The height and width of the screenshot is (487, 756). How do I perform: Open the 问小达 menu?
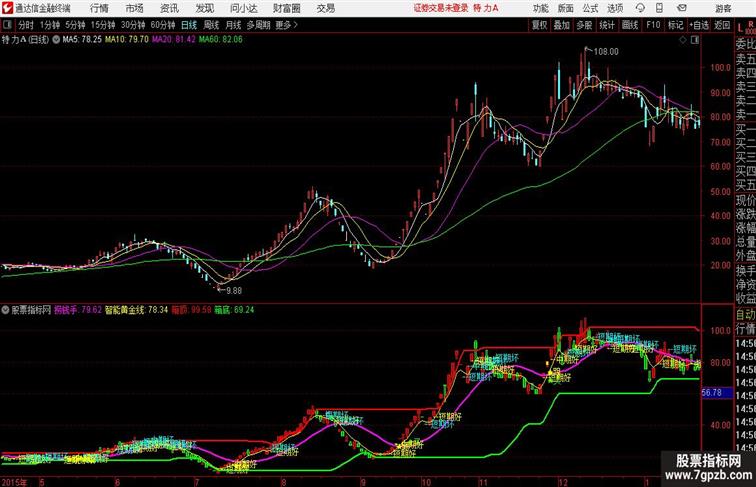pos(243,8)
